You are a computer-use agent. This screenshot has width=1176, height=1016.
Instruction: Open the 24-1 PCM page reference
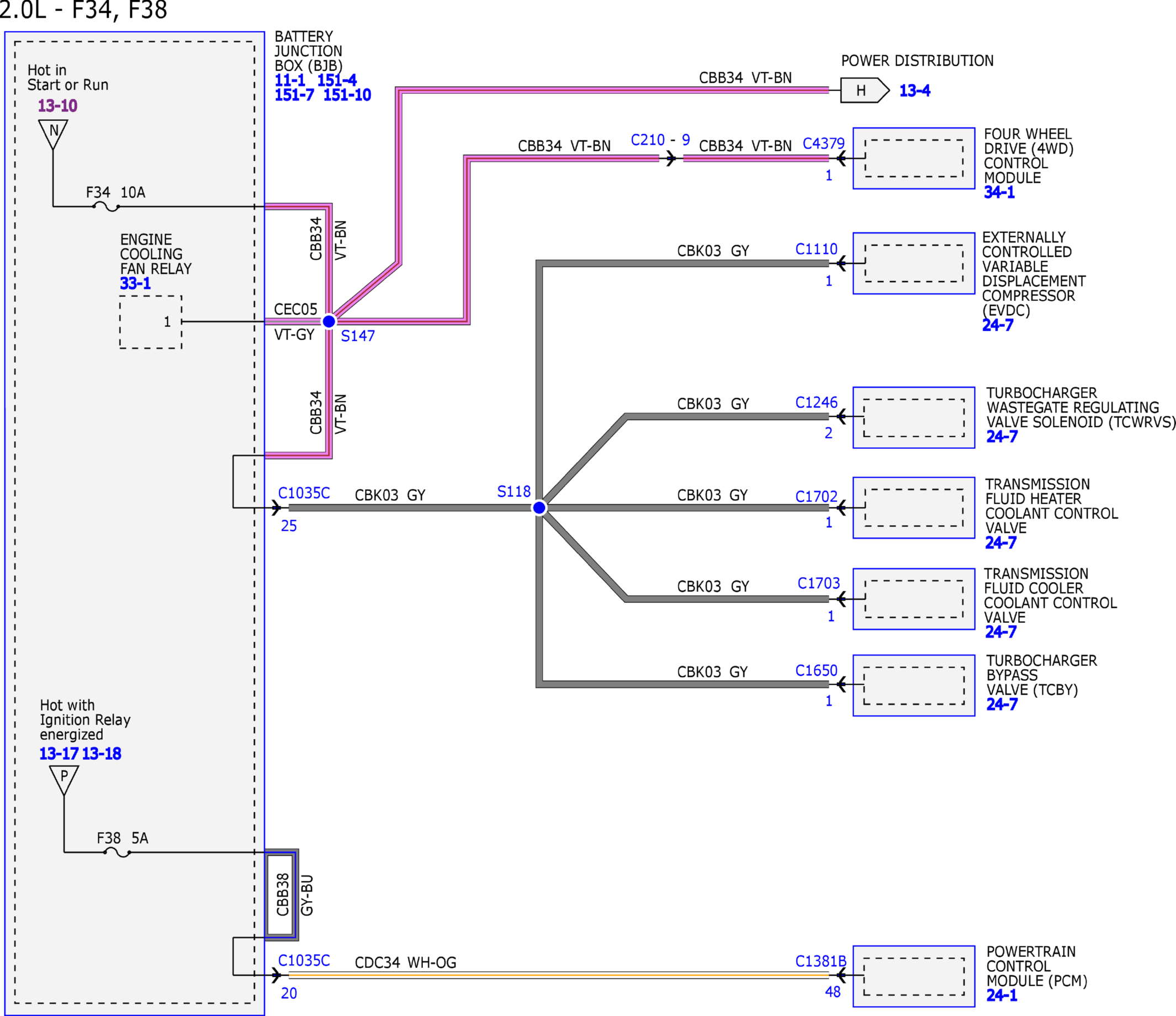pos(1002,995)
